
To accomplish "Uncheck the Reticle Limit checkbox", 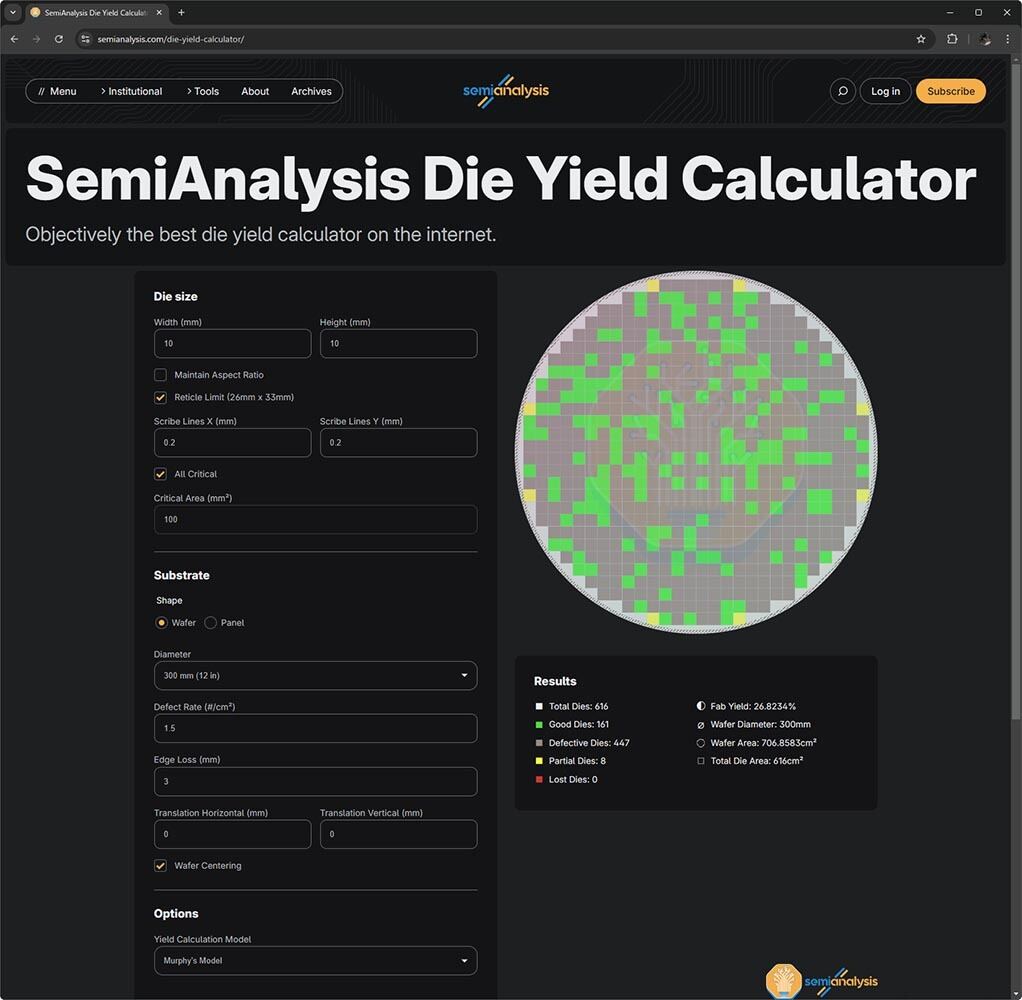I will tap(160, 397).
